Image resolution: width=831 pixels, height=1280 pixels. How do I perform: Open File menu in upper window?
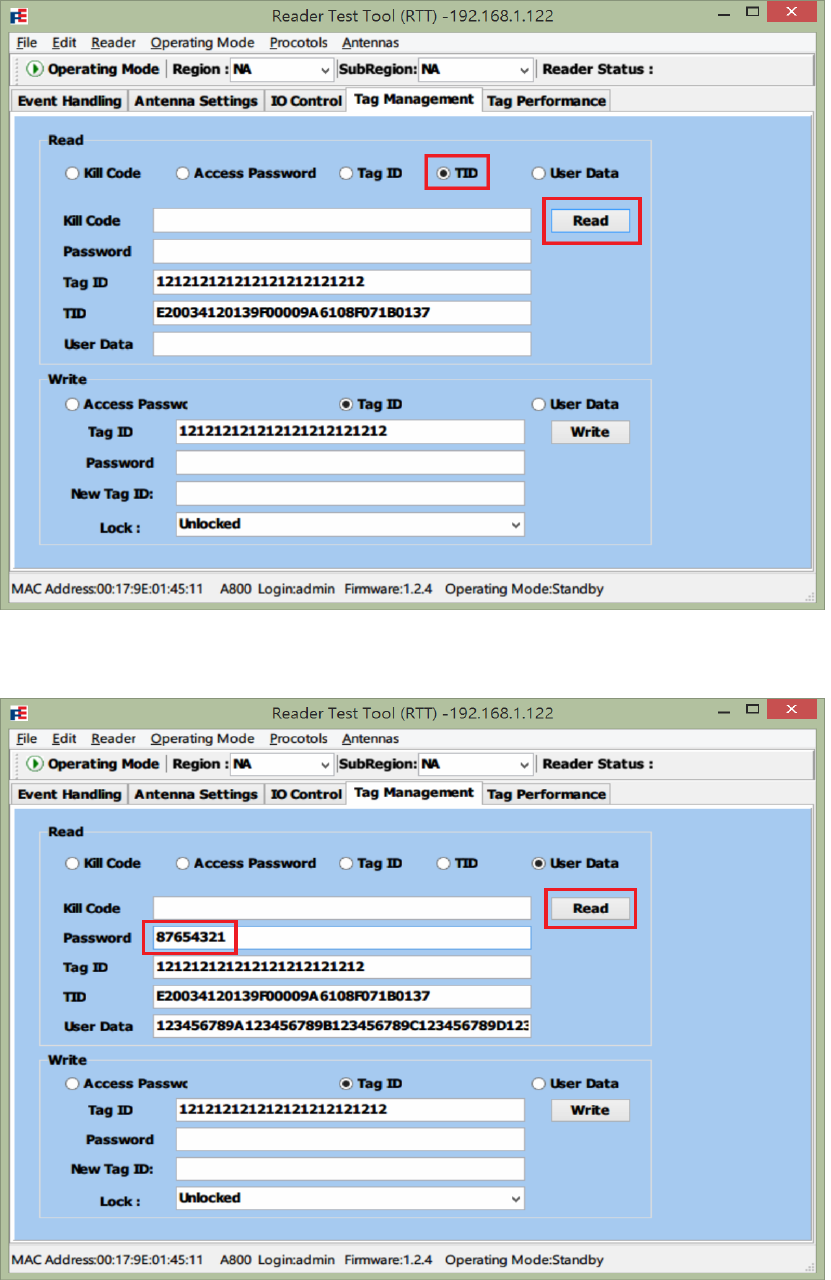point(27,42)
